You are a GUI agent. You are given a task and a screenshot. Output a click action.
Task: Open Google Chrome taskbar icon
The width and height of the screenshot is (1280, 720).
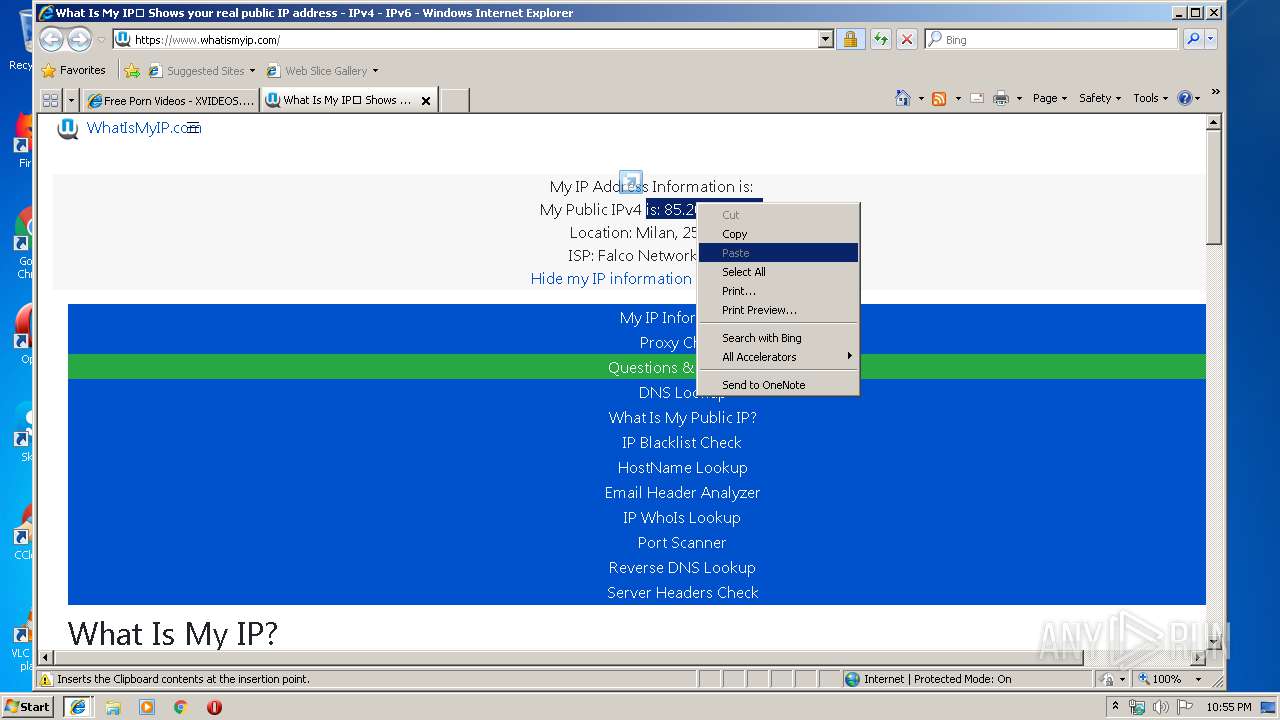pyautogui.click(x=181, y=706)
